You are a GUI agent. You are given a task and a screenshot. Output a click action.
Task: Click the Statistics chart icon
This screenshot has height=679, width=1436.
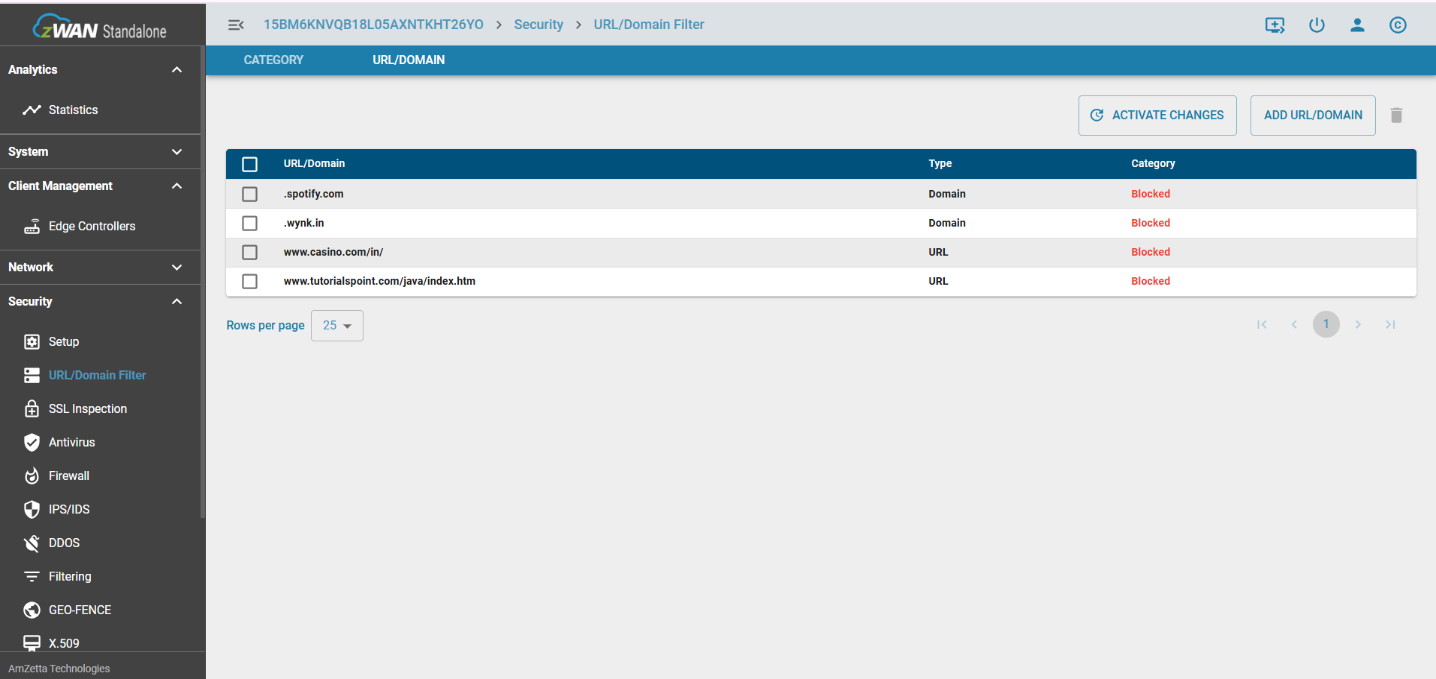pos(32,110)
